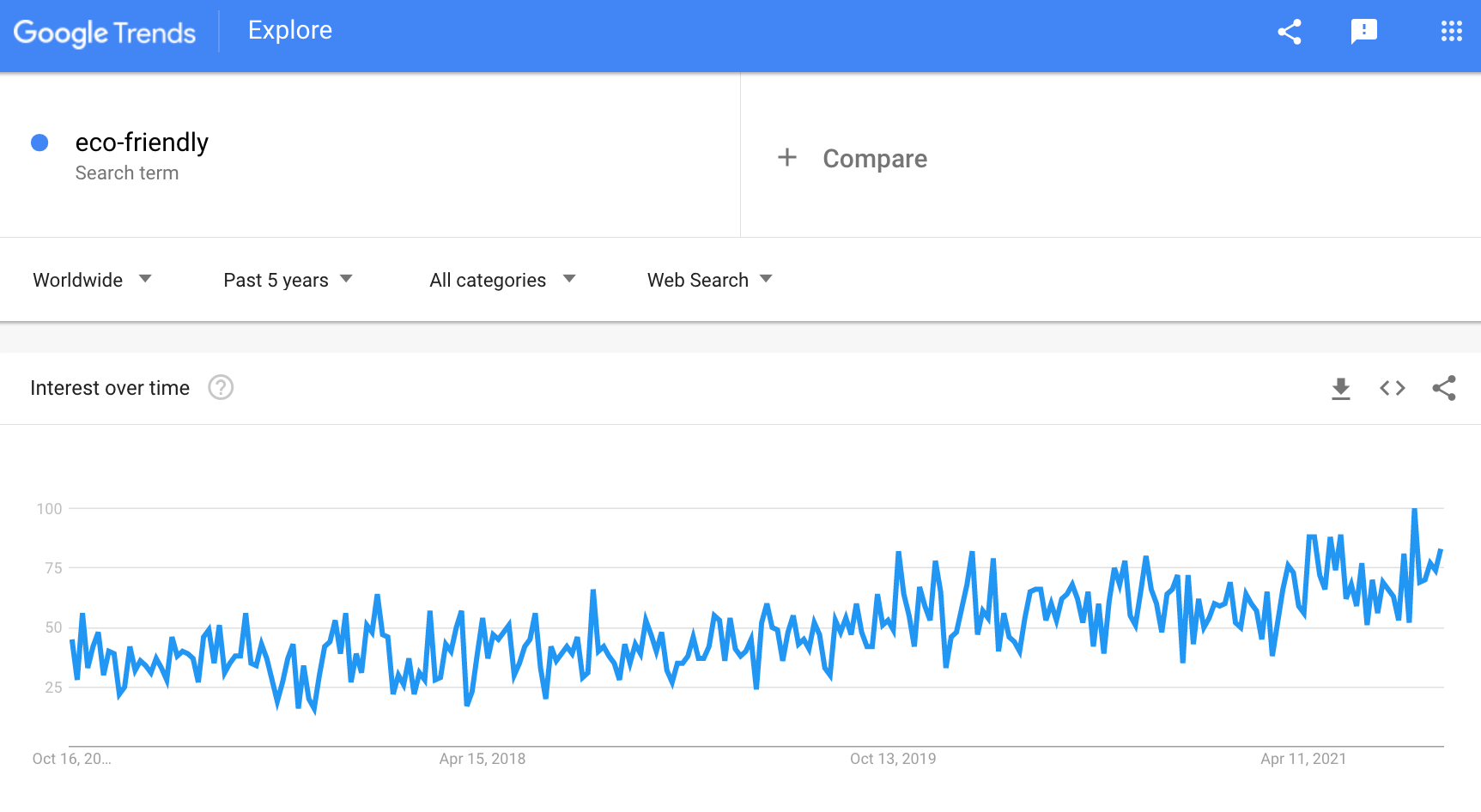
Task: Open the send feedback icon
Action: click(x=1363, y=32)
